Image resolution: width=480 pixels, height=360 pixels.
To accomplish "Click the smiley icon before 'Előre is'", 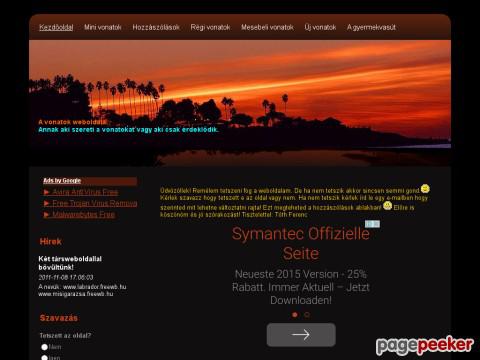I will tap(387, 206).
